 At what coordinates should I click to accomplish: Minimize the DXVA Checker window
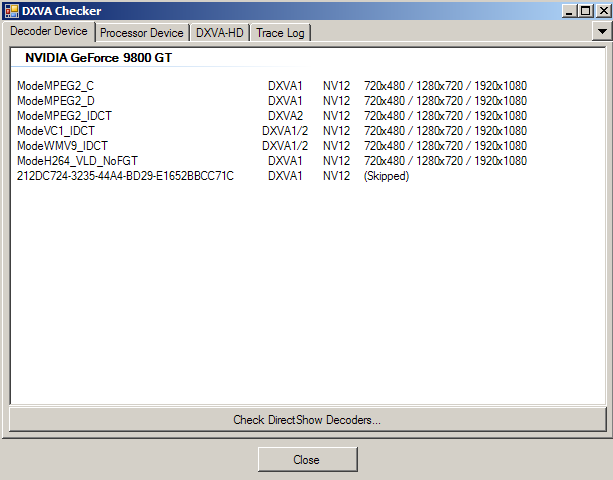point(569,11)
